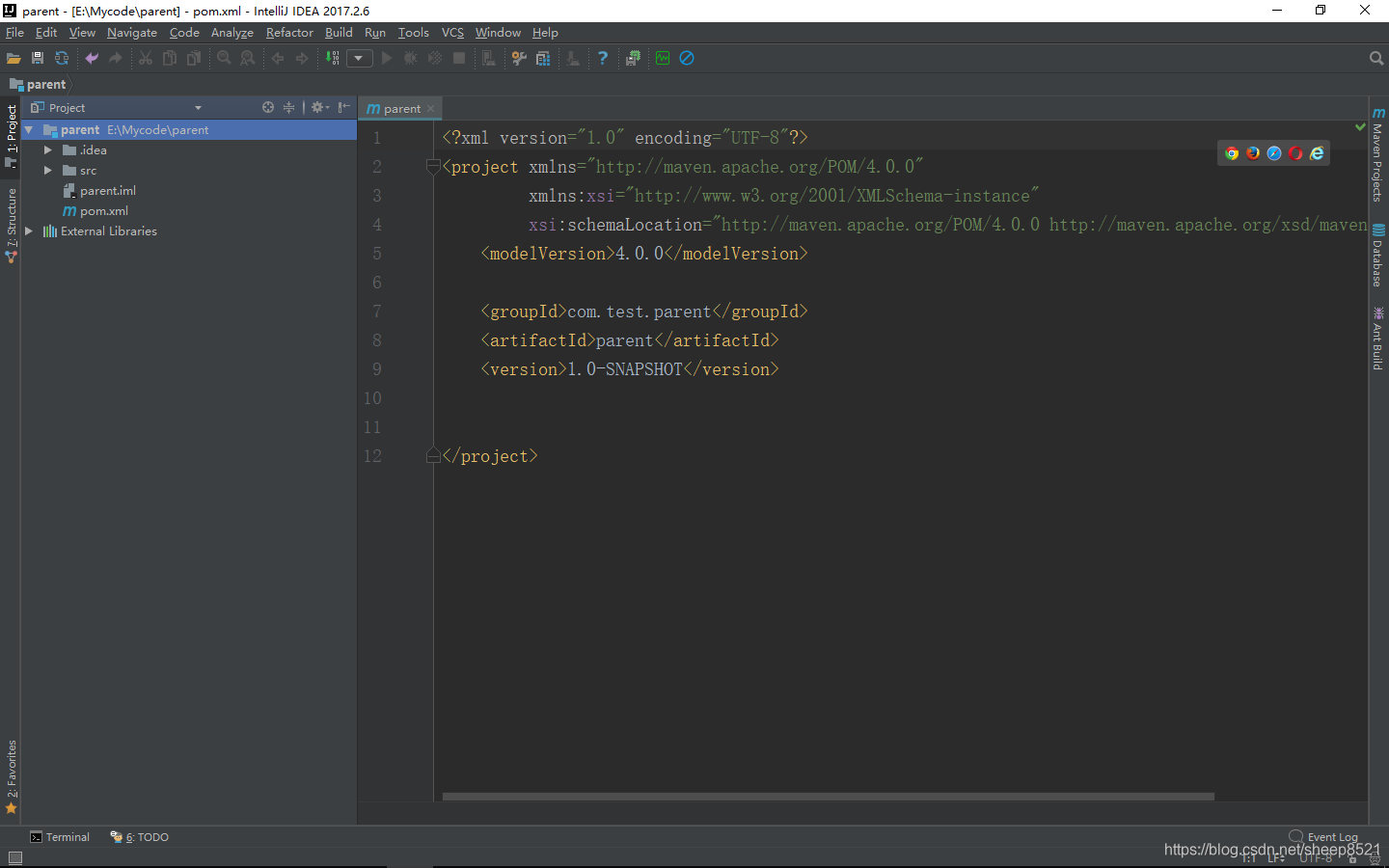Open the Event Log
Screen dimensions: 1389x868
pos(1323,837)
